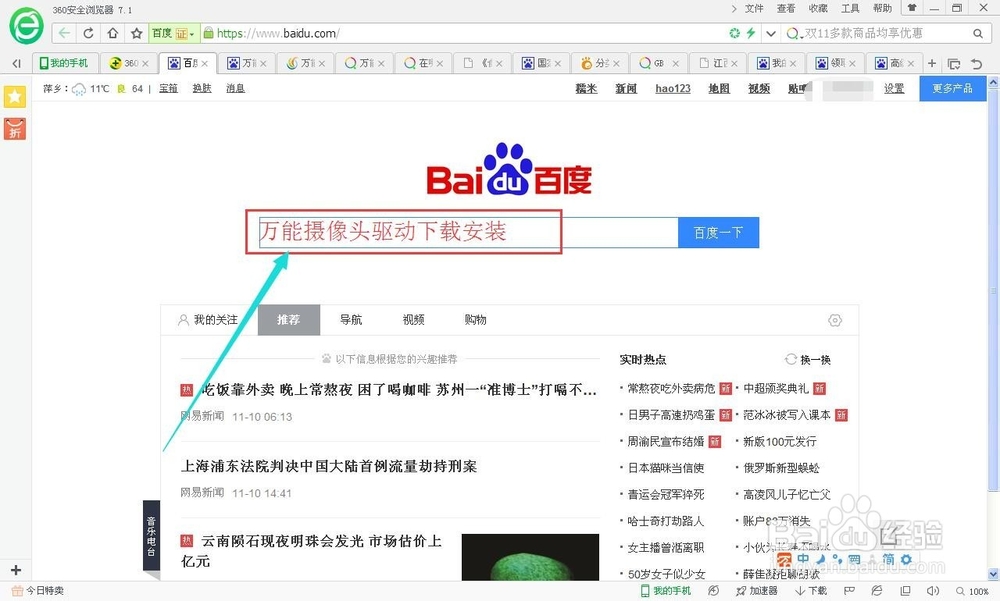The image size is (1000, 601).
Task: Click the Baidu search input box
Action: 468,232
